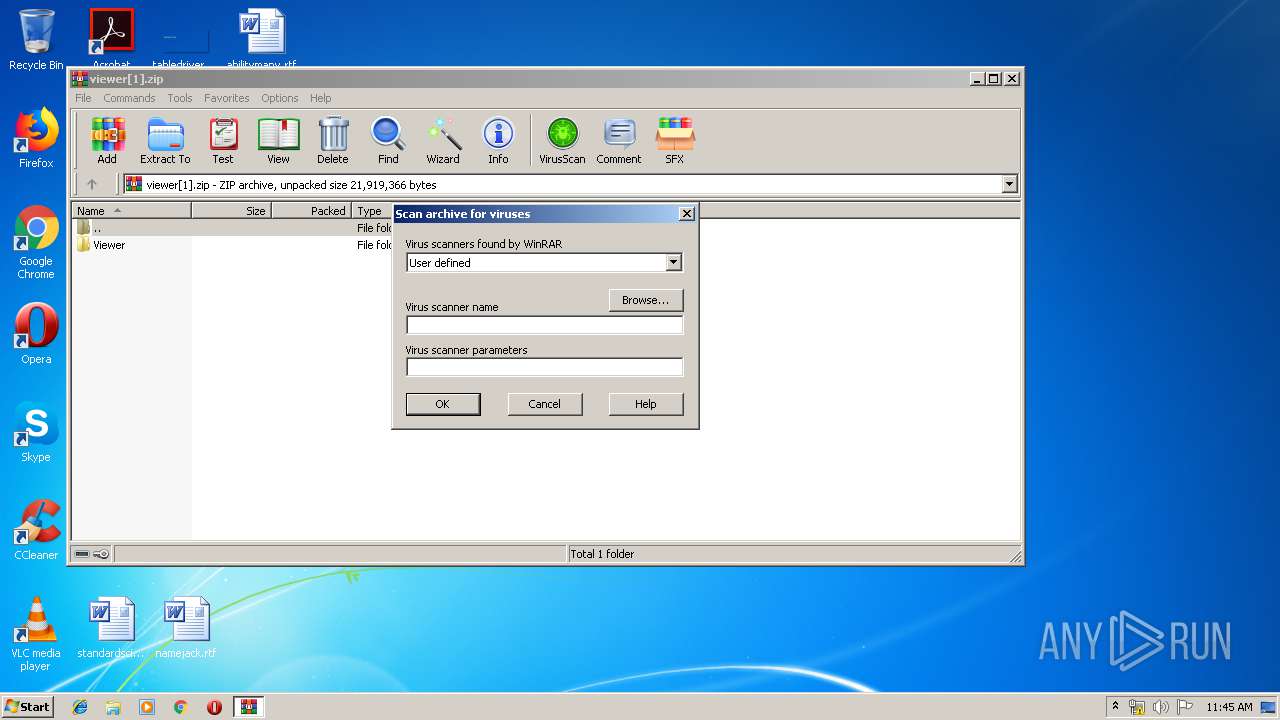Open the Options menu
Viewport: 1280px width, 720px height.
tap(280, 98)
